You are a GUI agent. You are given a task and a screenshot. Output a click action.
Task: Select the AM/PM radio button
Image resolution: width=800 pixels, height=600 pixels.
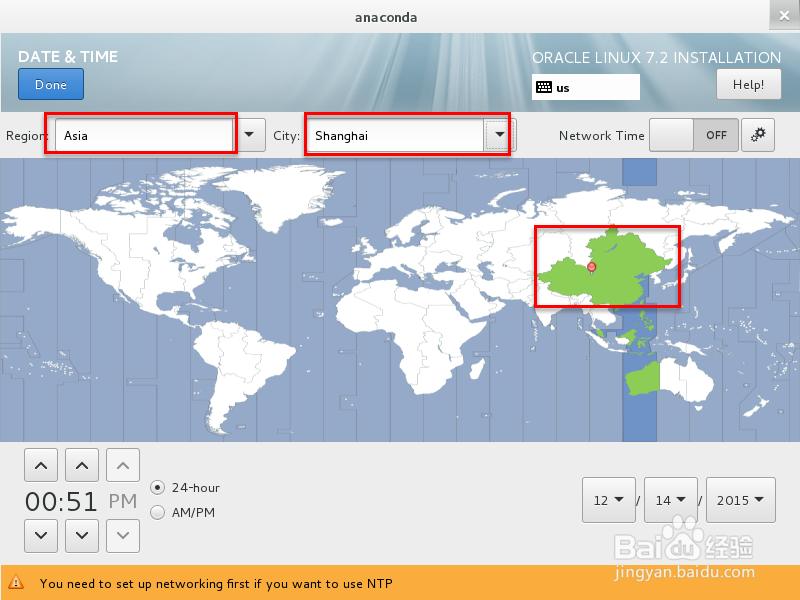click(x=158, y=512)
